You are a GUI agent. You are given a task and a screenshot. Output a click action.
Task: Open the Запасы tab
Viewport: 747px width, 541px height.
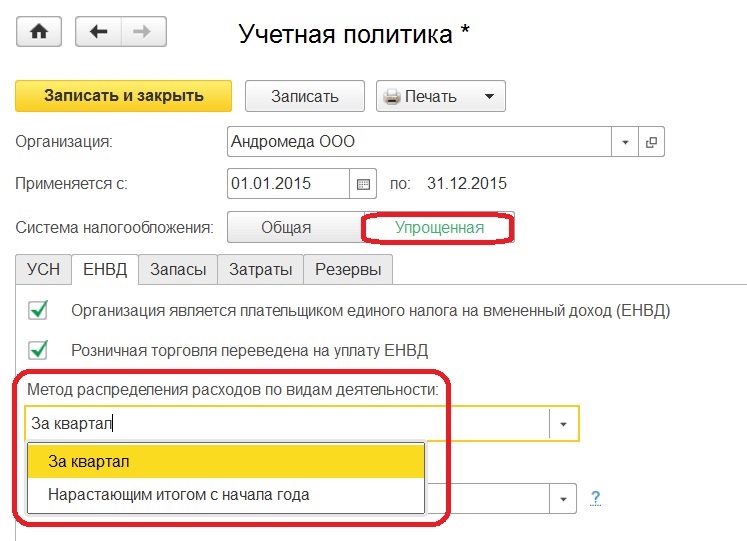tap(178, 269)
